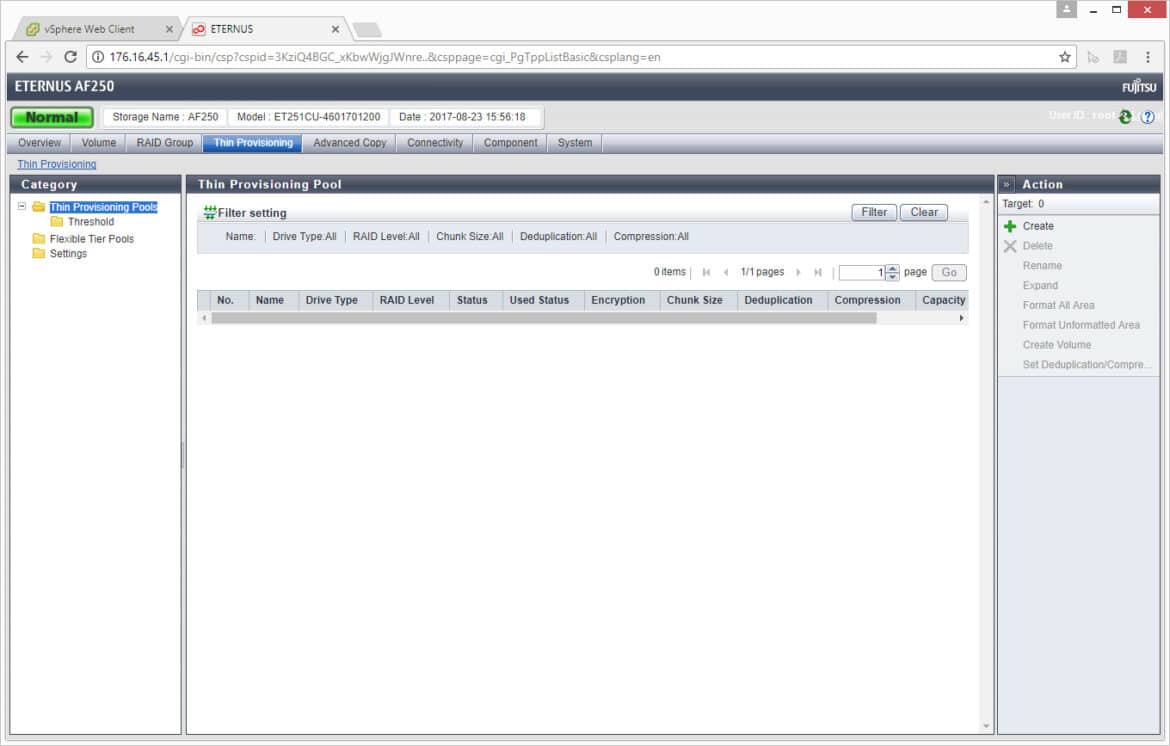This screenshot has height=746, width=1170.
Task: Click the site information icon in address bar
Action: point(98,57)
